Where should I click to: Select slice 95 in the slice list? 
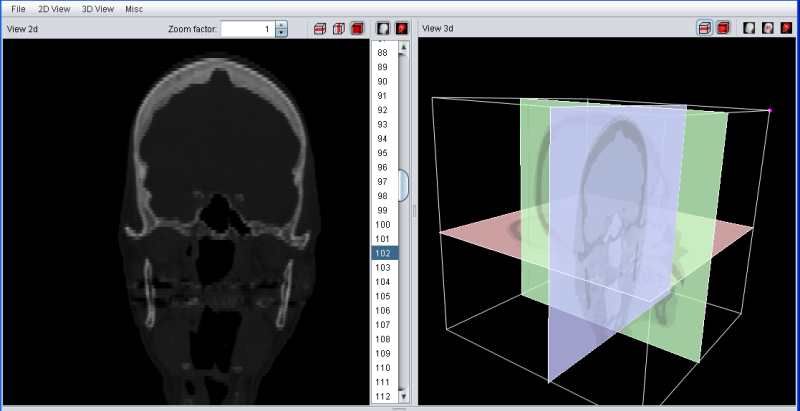tap(383, 153)
